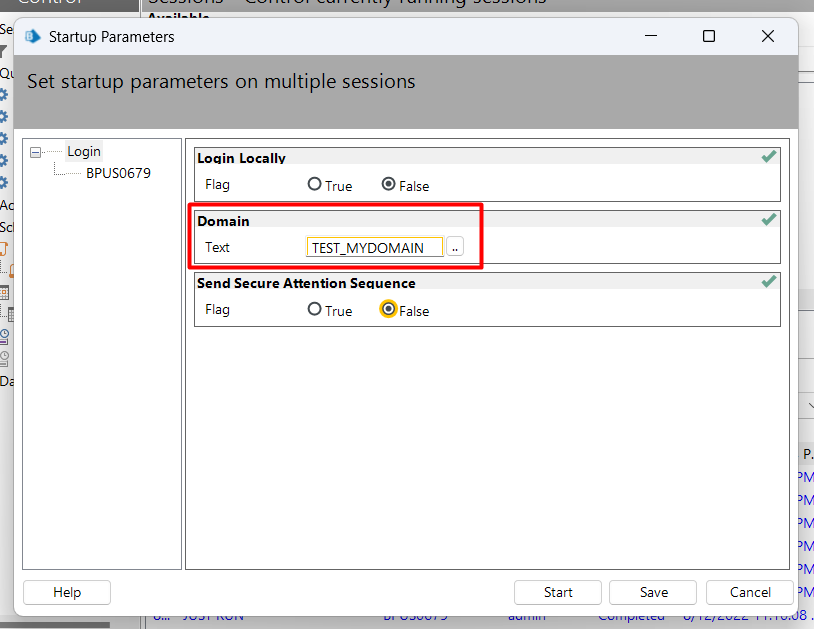814x629 pixels.
Task: Minimize the Startup Parameters dialog
Action: (651, 36)
